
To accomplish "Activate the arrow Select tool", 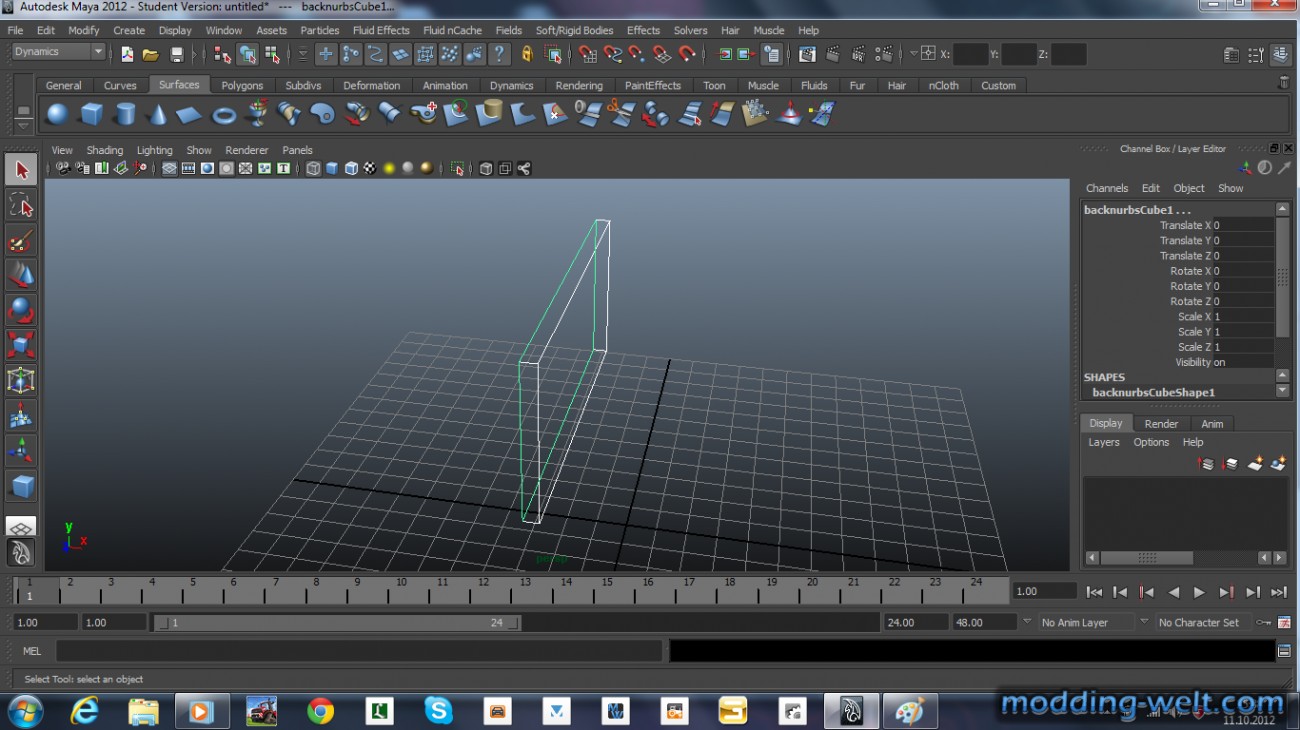I will (x=21, y=170).
